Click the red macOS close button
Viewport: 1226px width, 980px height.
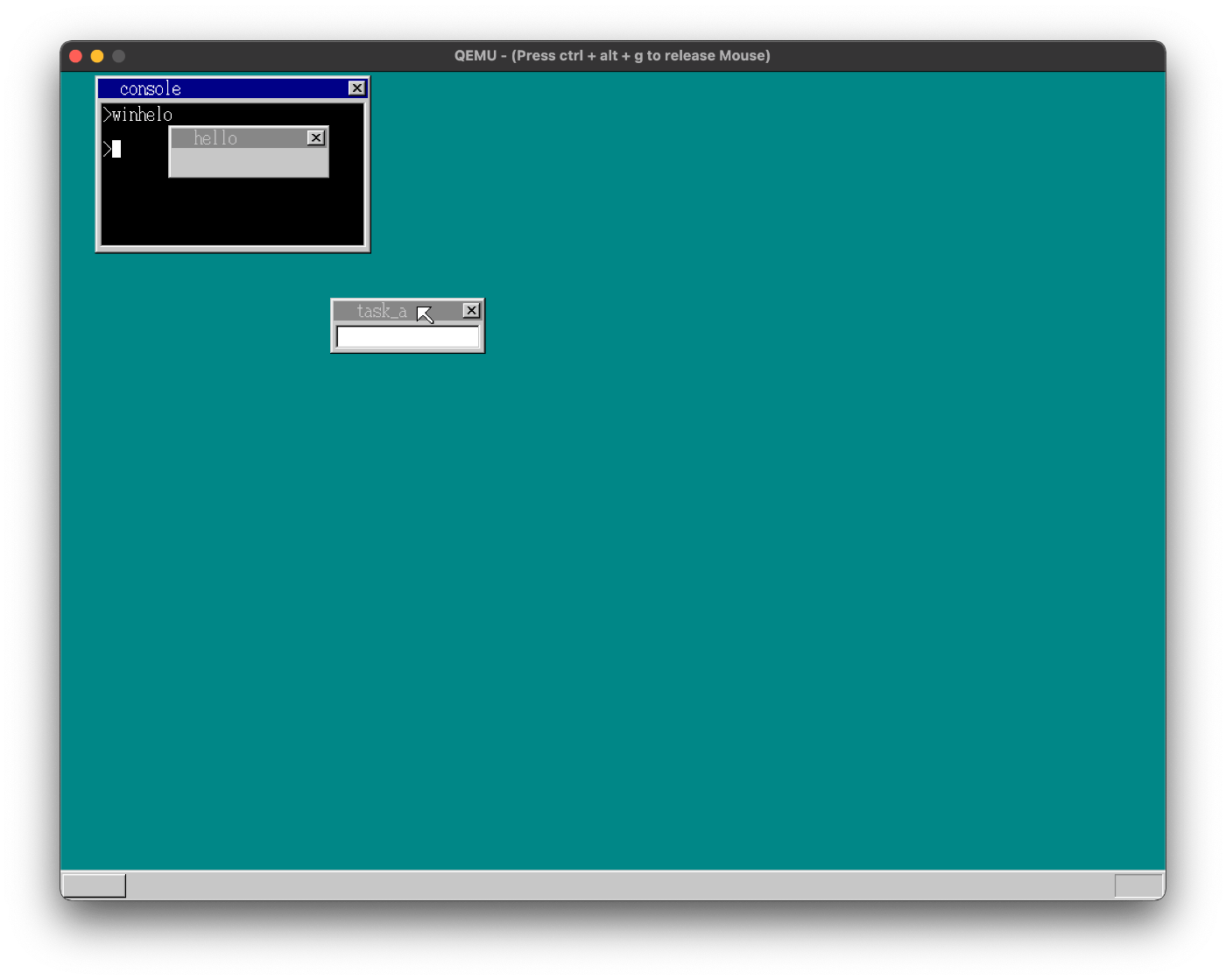(75, 56)
